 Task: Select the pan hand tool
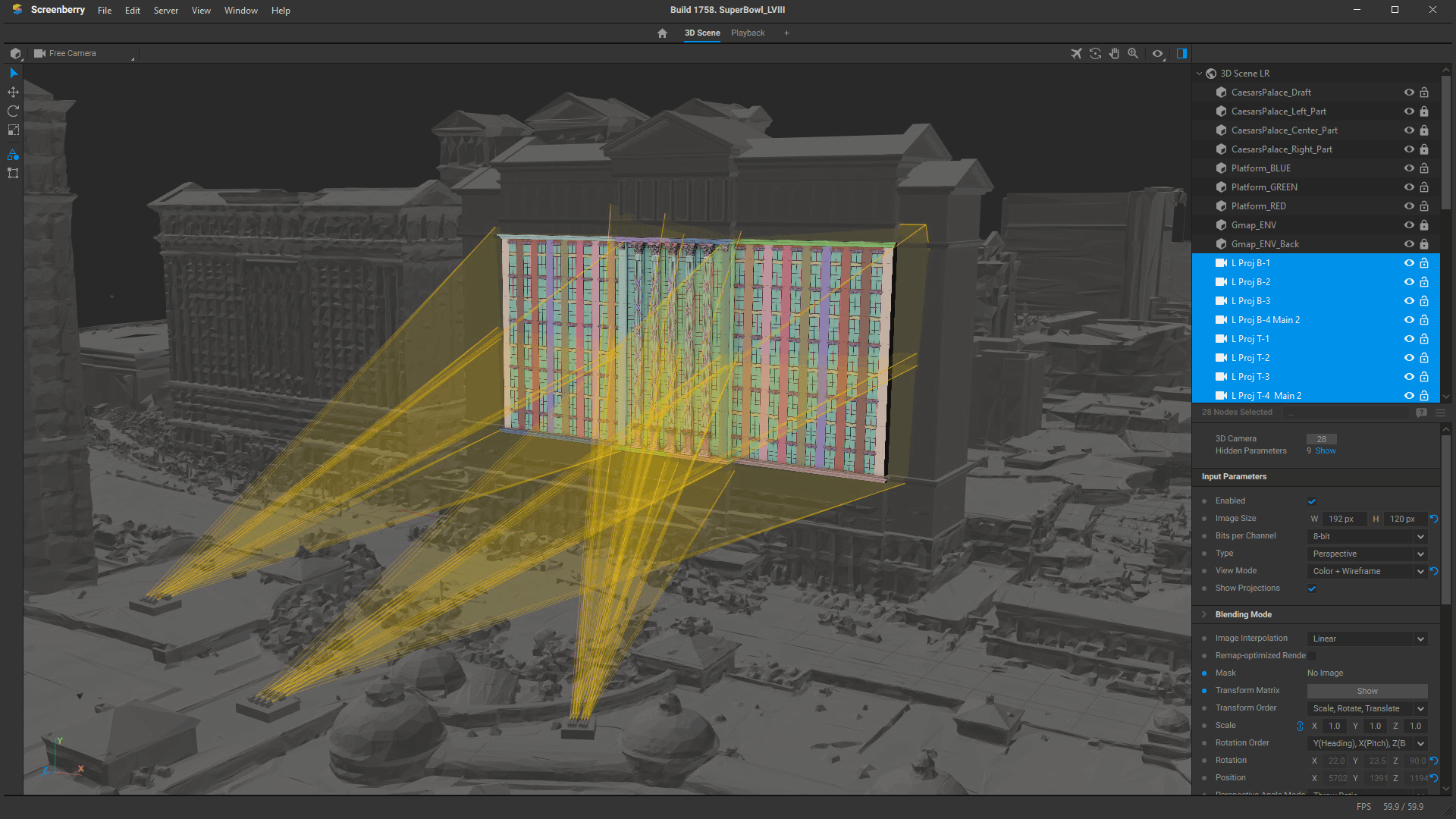(x=1114, y=54)
